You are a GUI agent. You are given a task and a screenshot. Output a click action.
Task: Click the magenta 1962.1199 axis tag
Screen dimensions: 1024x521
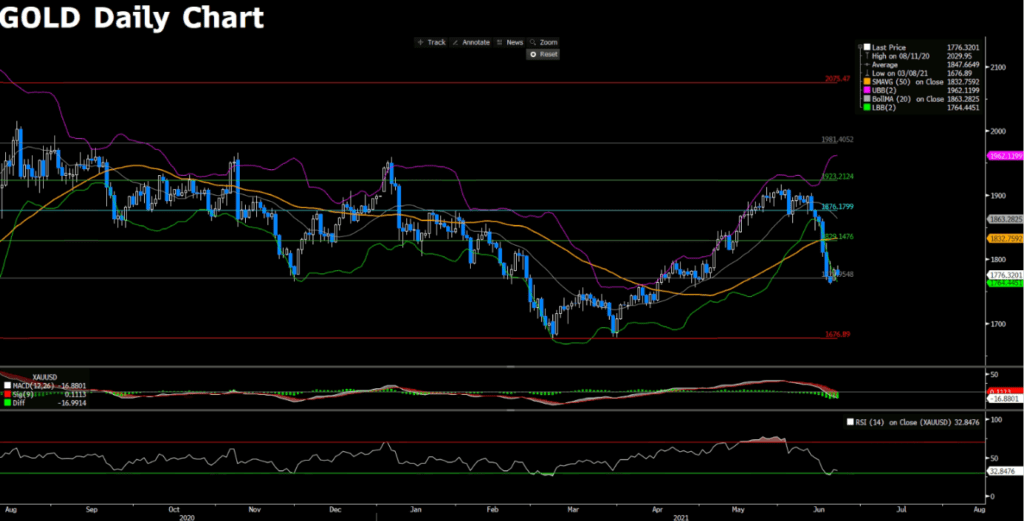[x=1006, y=157]
